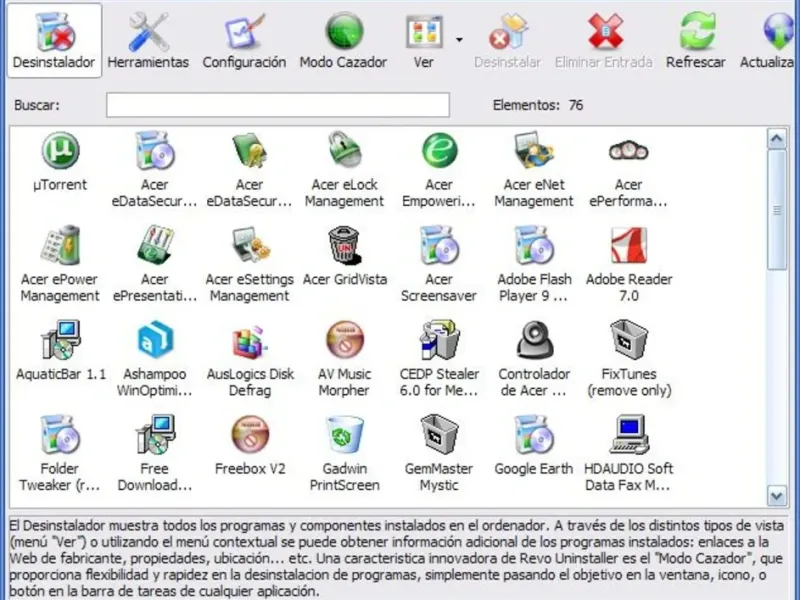Screen dimensions: 800x600
Task: Click the scroll down arrow of program list
Action: pyautogui.click(x=777, y=496)
